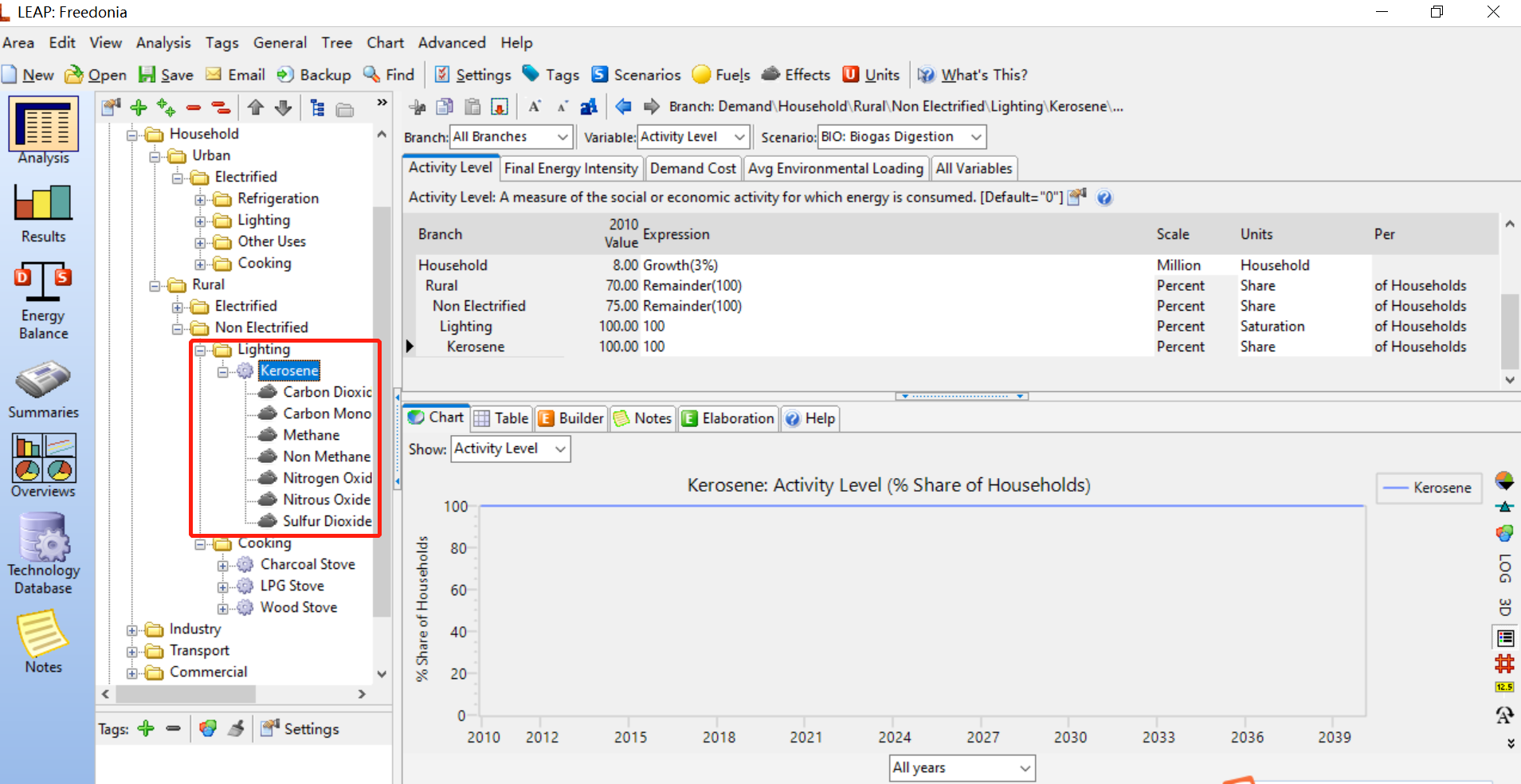Click the Scenarios toolbar button
1521x784 pixels.
[x=637, y=75]
